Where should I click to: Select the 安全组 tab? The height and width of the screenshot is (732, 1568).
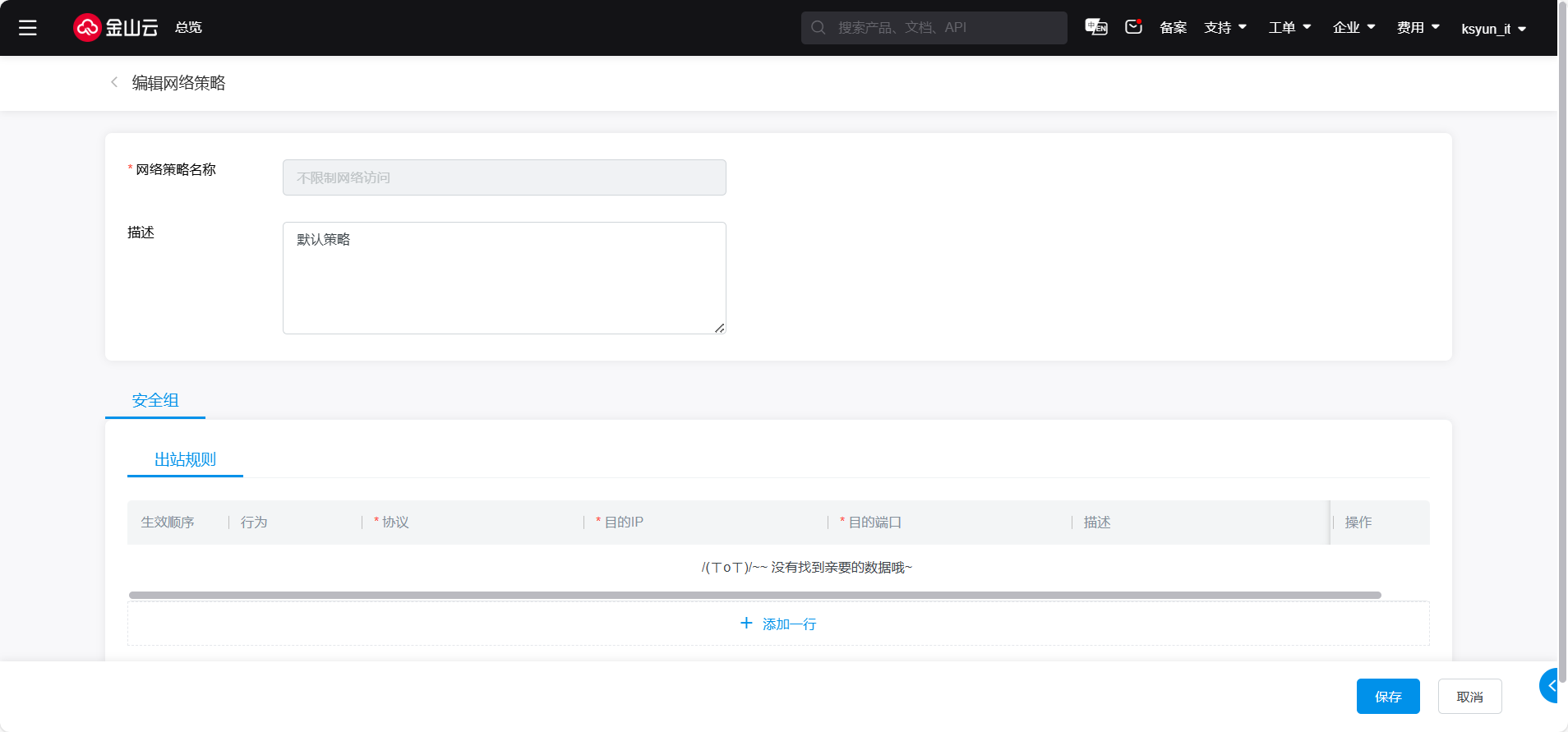tap(155, 400)
